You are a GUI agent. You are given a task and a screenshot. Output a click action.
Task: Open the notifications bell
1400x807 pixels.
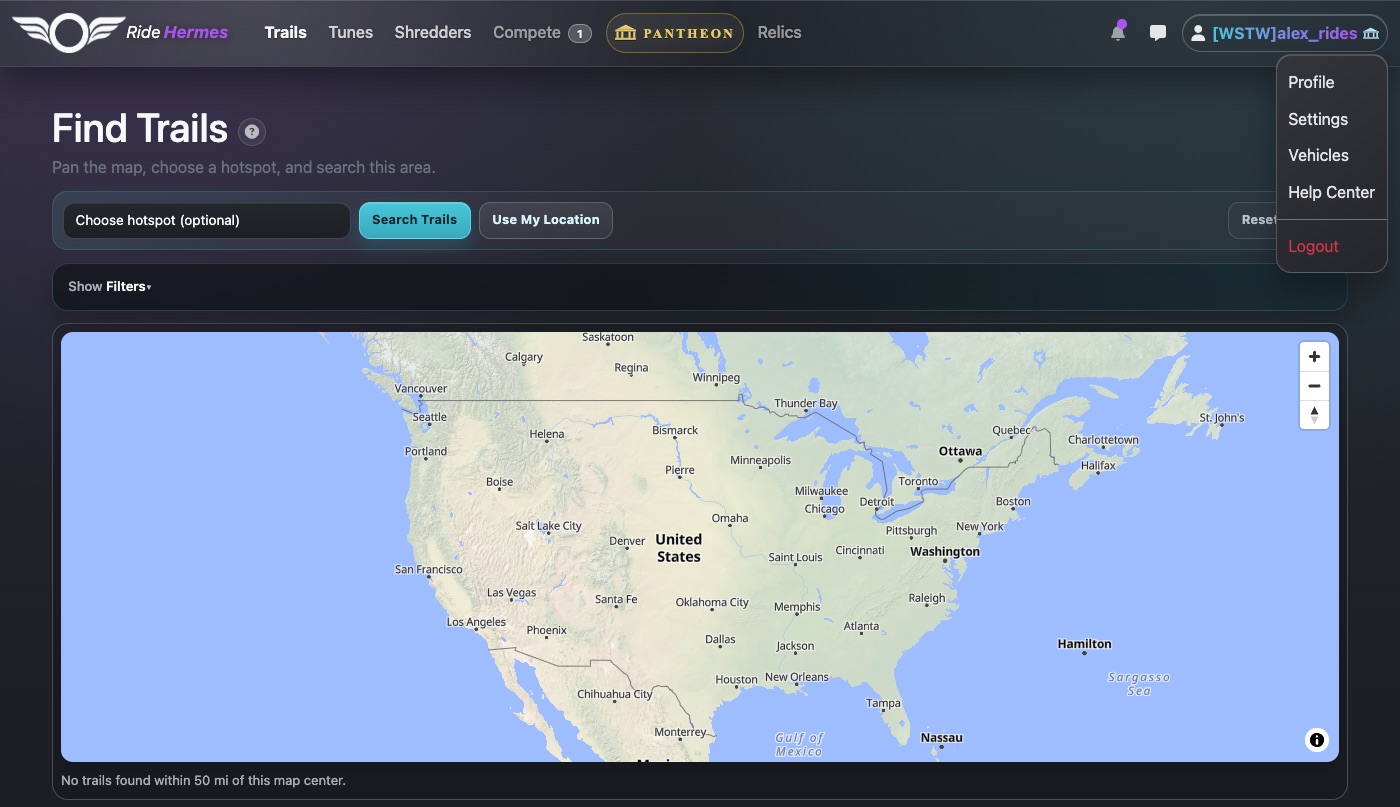tap(1118, 32)
